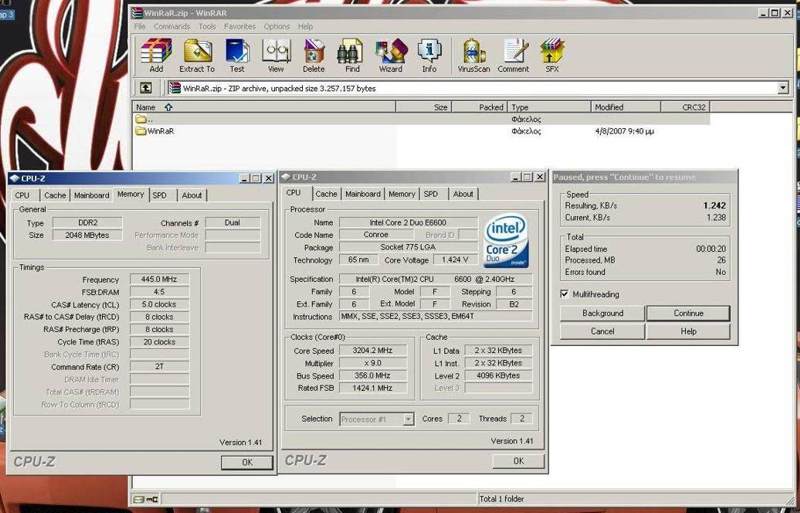Open the Commands menu
Viewport: 800px width, 513px height.
point(171,26)
